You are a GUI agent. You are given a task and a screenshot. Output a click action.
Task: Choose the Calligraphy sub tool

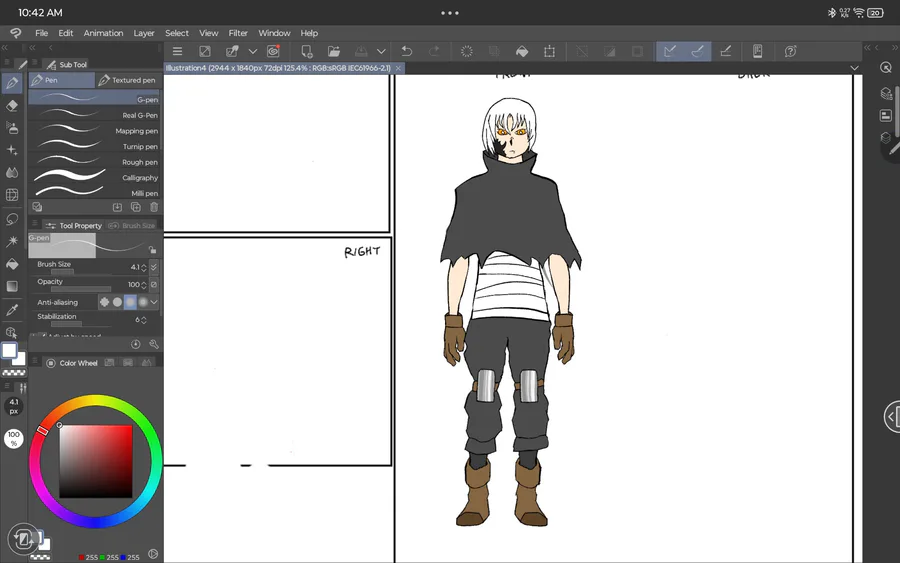point(95,177)
